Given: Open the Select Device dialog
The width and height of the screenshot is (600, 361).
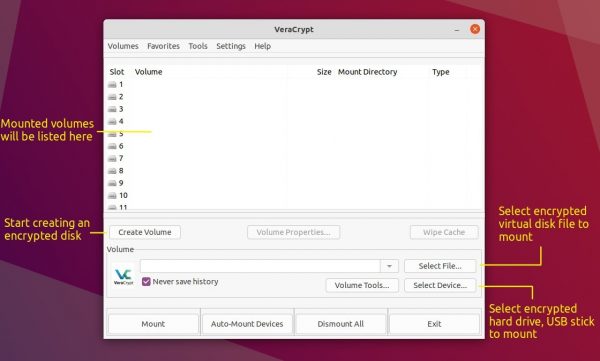Looking at the screenshot, I should pos(440,285).
